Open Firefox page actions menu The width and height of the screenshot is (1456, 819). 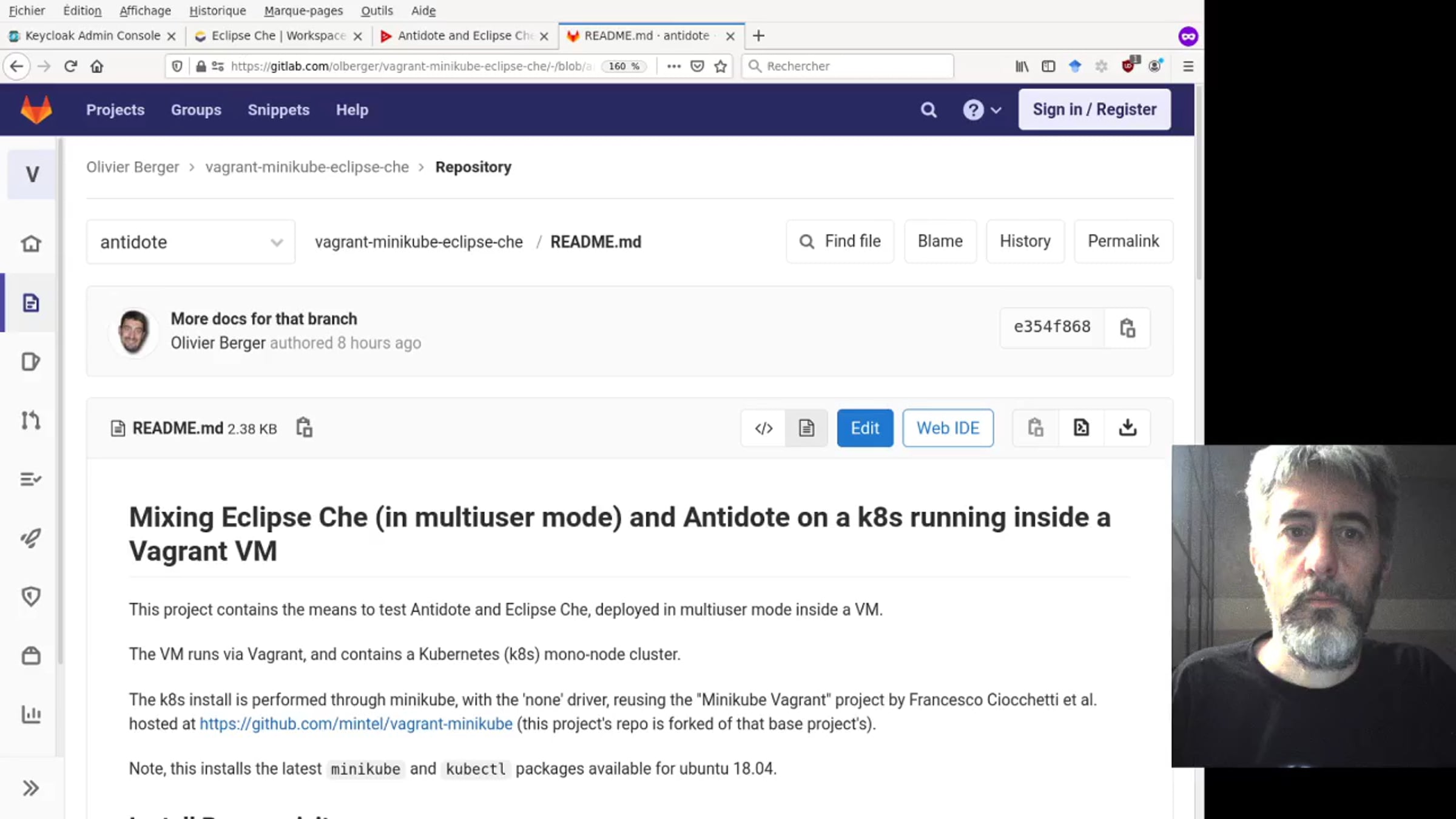(673, 66)
